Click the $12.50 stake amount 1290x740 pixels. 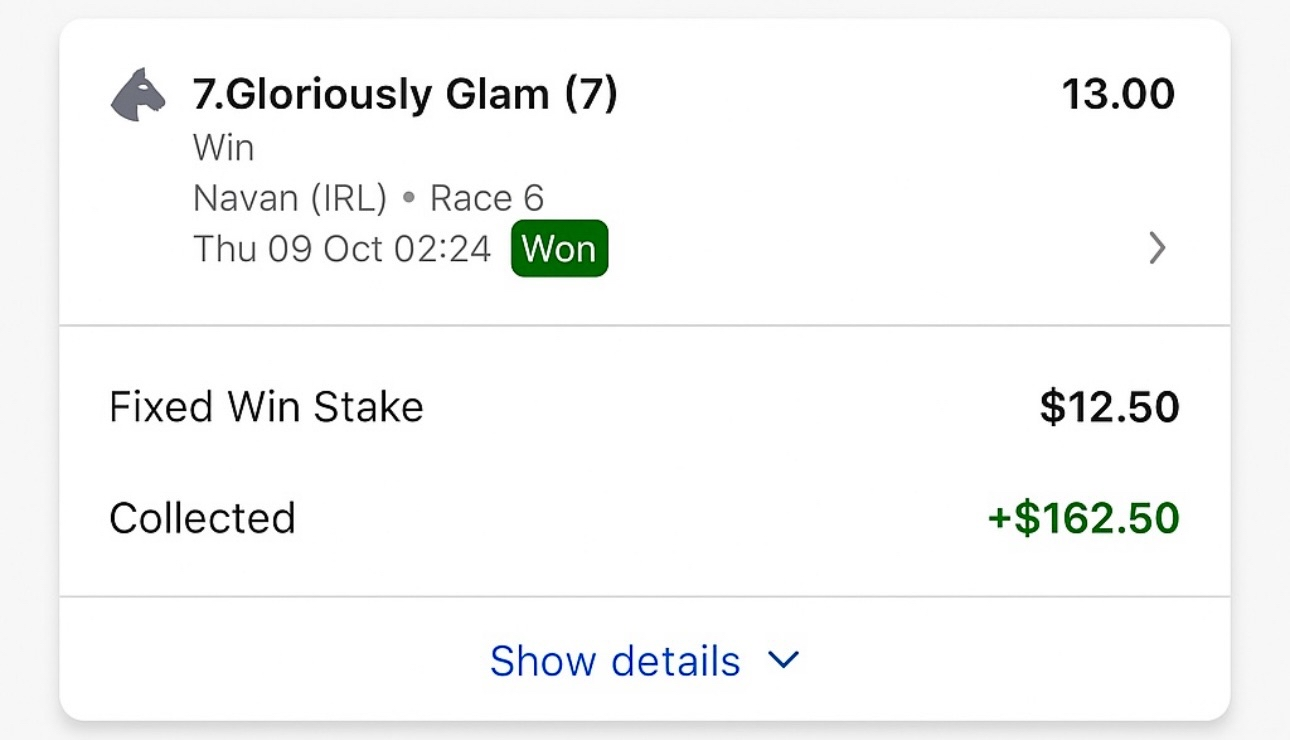tap(1109, 407)
